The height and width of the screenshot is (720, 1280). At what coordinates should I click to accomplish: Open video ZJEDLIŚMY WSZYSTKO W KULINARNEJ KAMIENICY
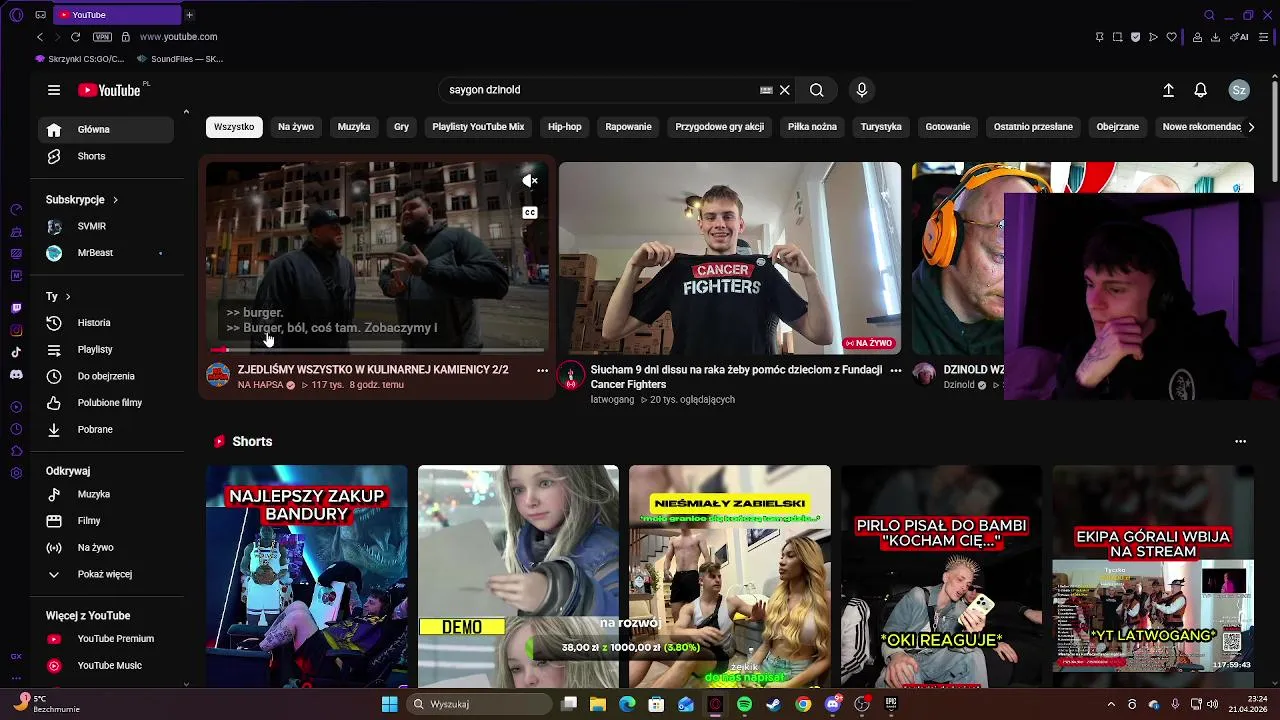tap(373, 370)
